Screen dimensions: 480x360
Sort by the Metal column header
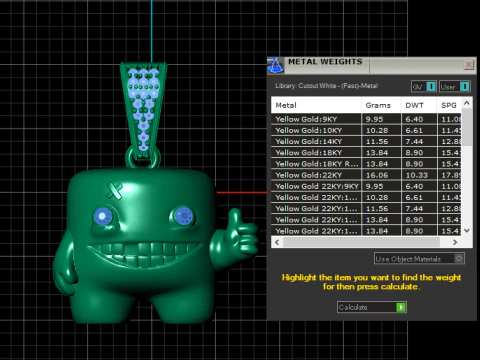click(316, 105)
